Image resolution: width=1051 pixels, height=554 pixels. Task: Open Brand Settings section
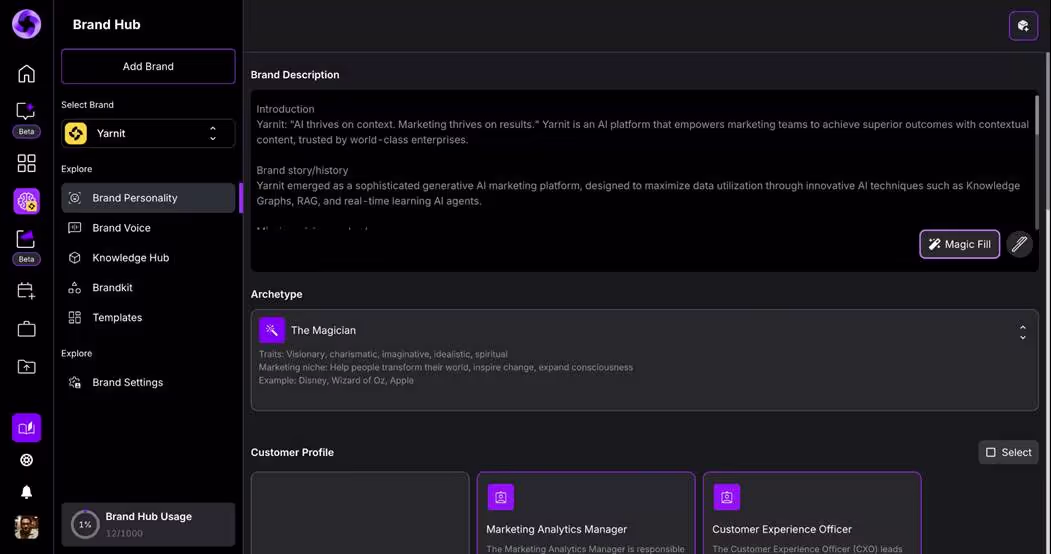click(148, 383)
